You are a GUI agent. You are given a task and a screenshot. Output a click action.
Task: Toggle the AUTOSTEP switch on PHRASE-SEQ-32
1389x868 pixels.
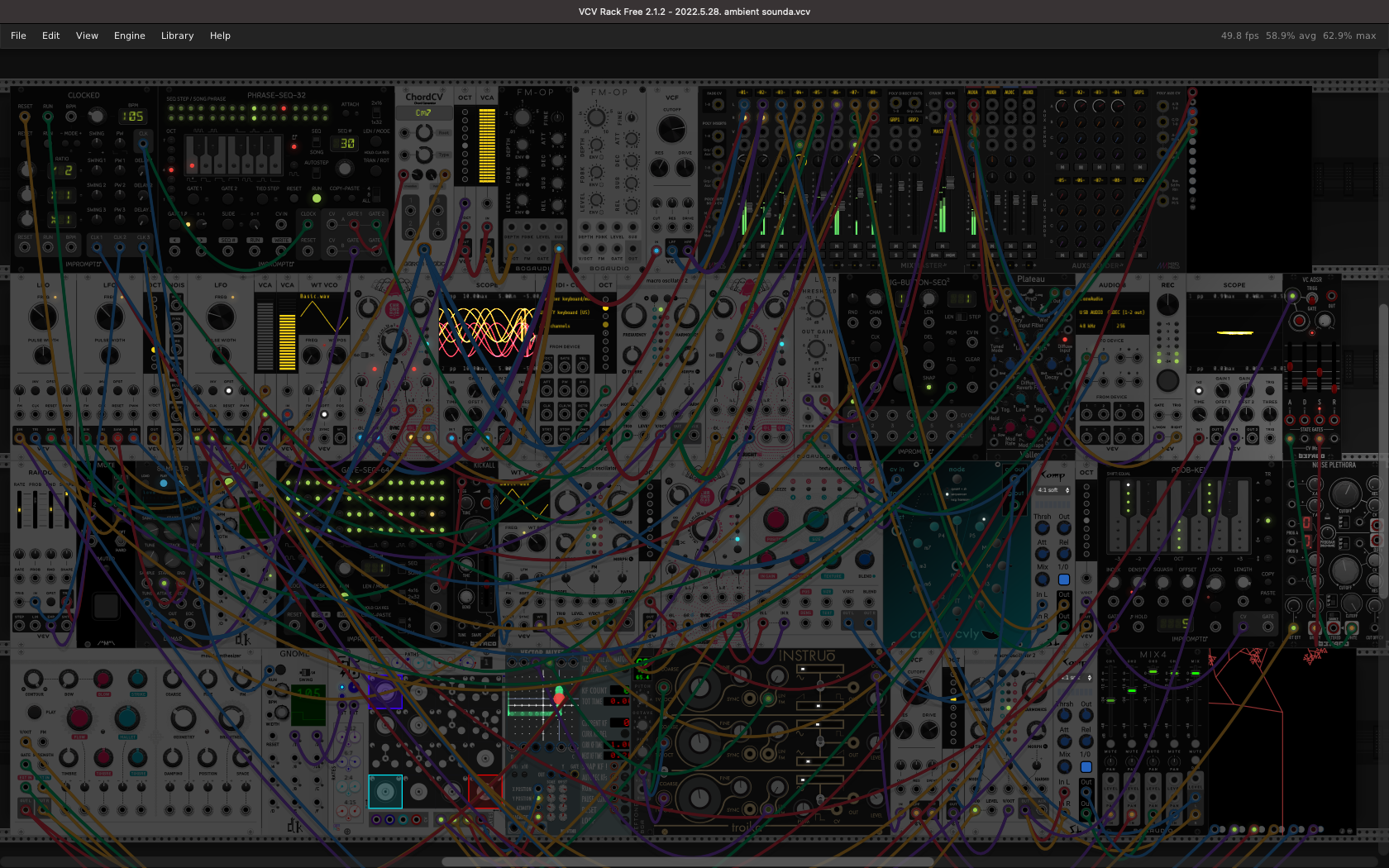[316, 174]
